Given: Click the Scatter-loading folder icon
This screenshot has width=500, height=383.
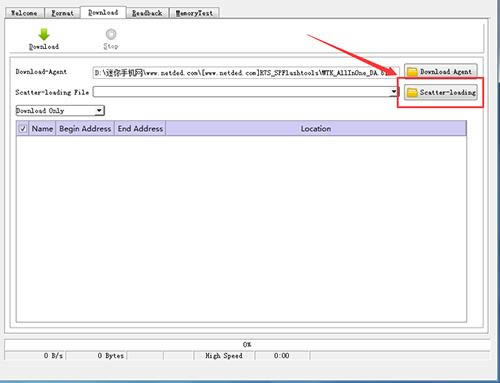Looking at the screenshot, I should [413, 92].
